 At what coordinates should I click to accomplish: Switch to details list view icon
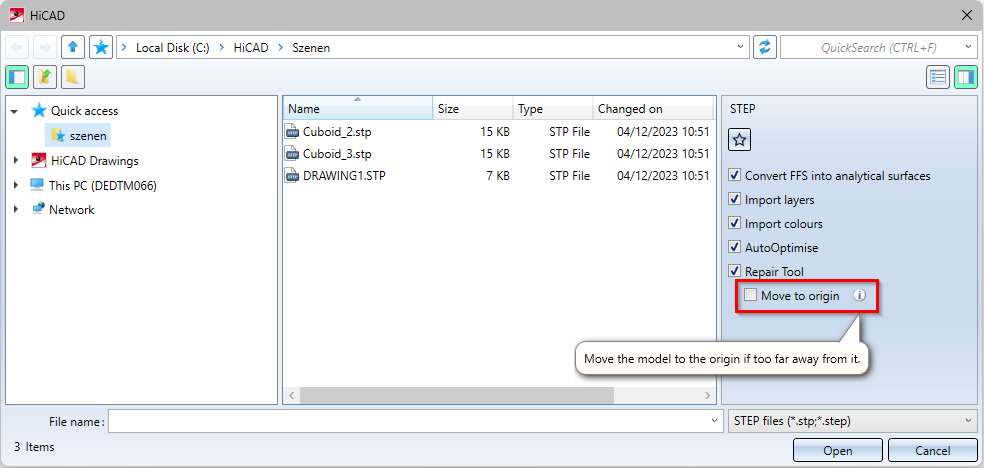coord(938,77)
